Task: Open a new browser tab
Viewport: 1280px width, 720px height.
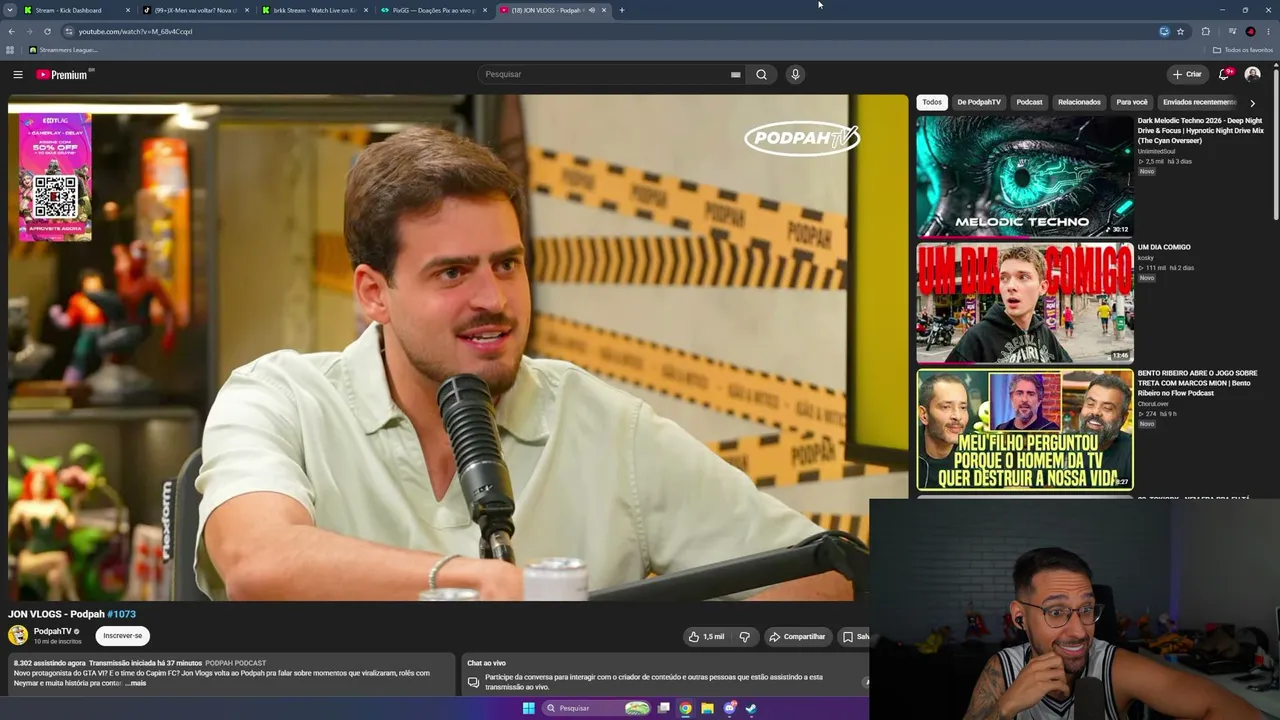Action: point(621,10)
